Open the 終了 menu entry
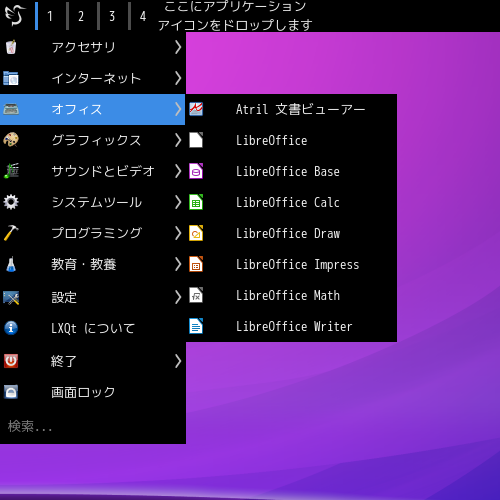The height and width of the screenshot is (500, 500). [x=92, y=361]
